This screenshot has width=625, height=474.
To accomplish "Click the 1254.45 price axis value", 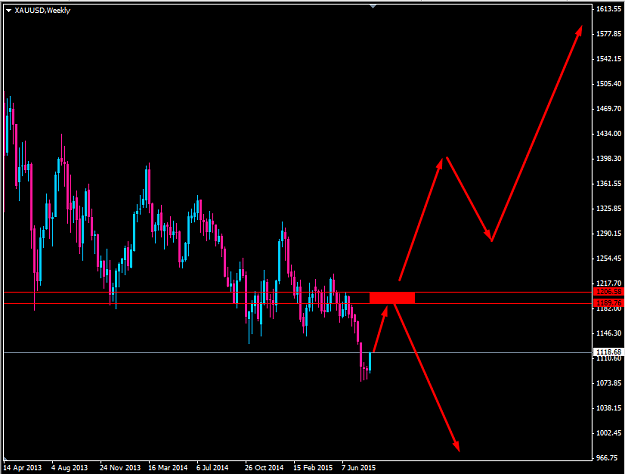I will (x=609, y=258).
